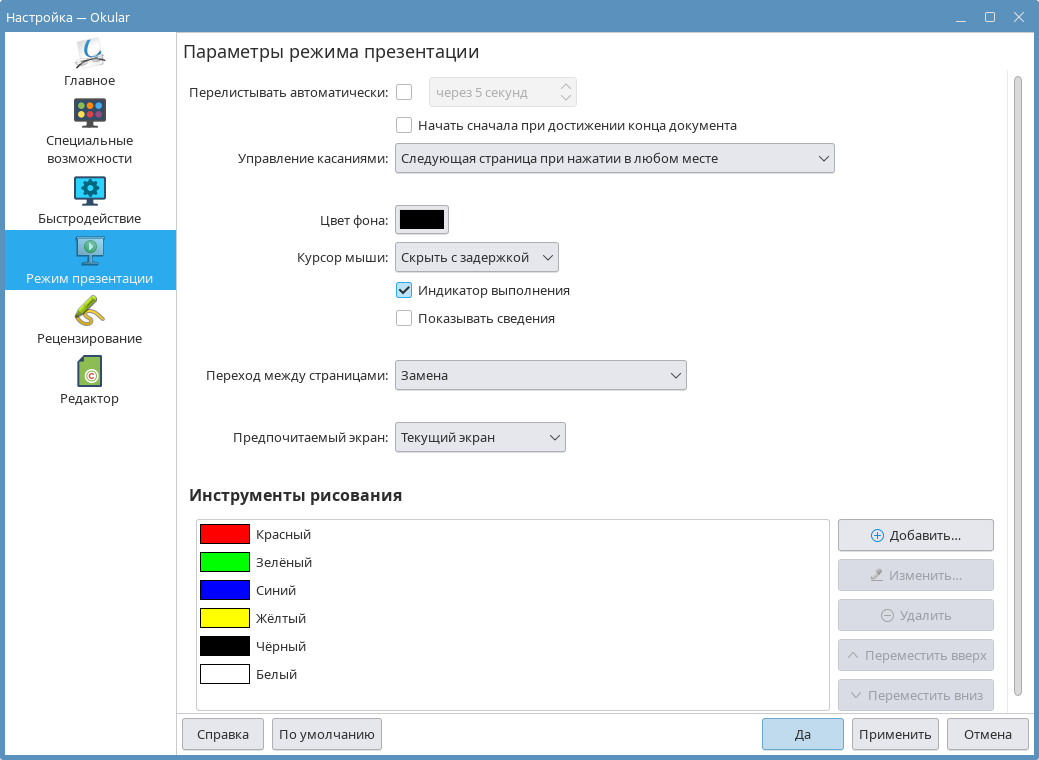The height and width of the screenshot is (760, 1039).
Task: Open the Главное settings section icon
Action: pyautogui.click(x=90, y=53)
